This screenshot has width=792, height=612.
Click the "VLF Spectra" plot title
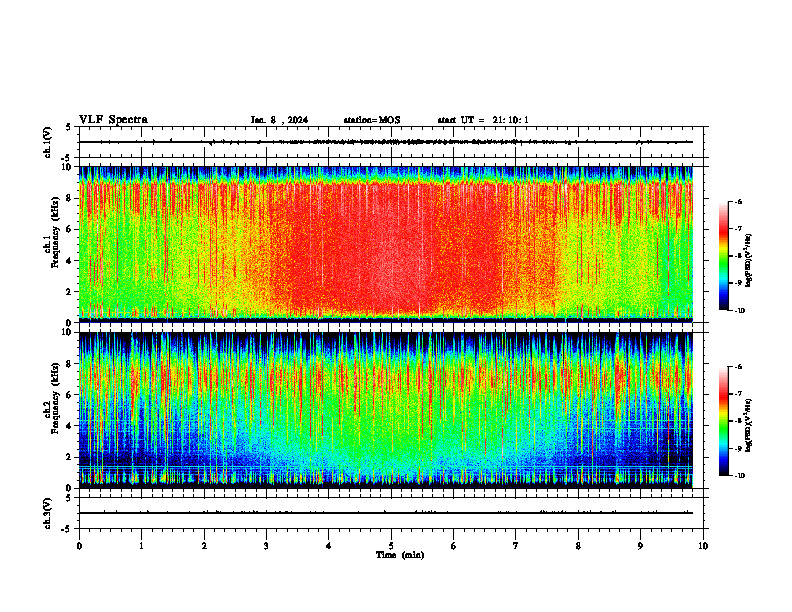click(x=113, y=120)
